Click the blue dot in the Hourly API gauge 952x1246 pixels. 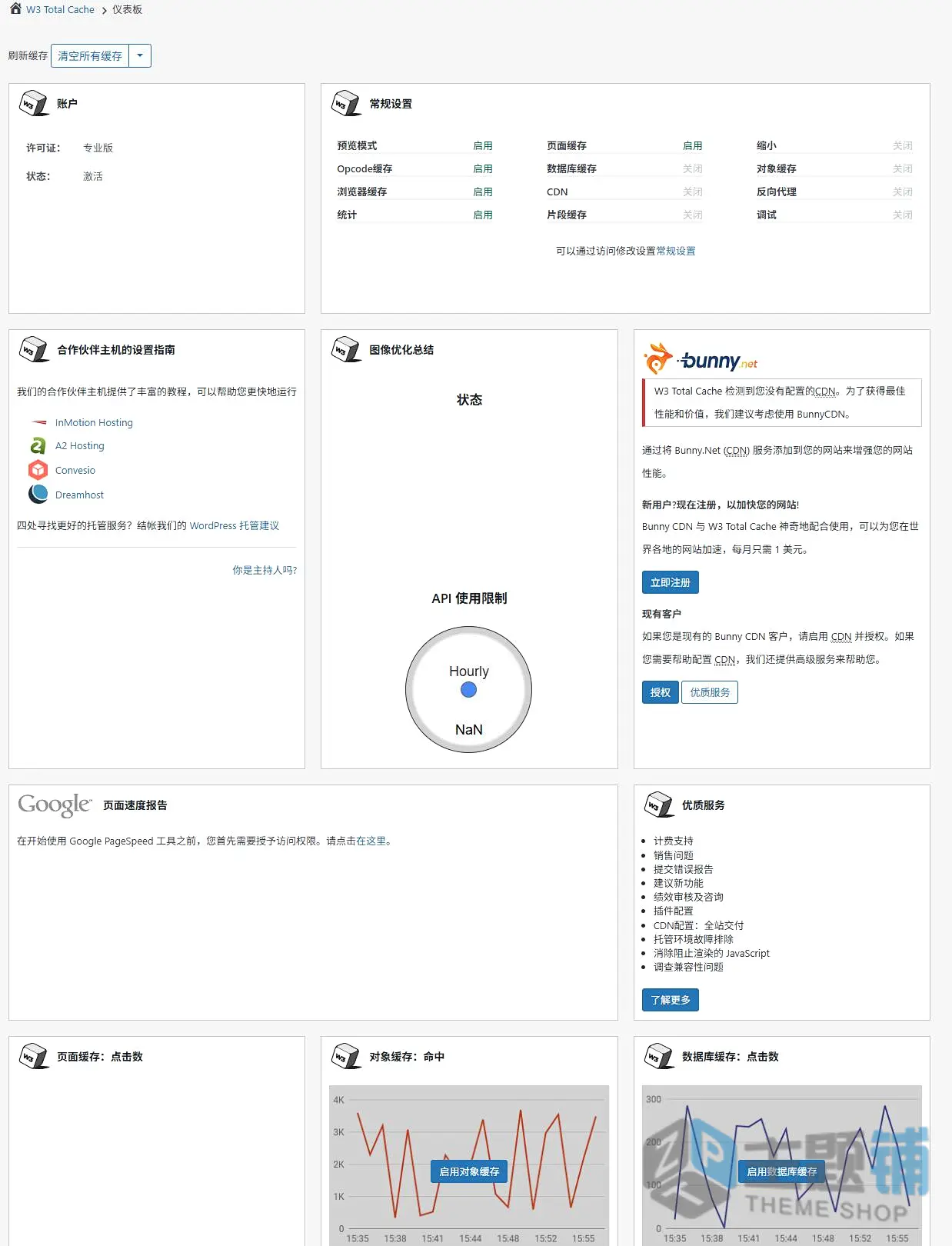468,690
